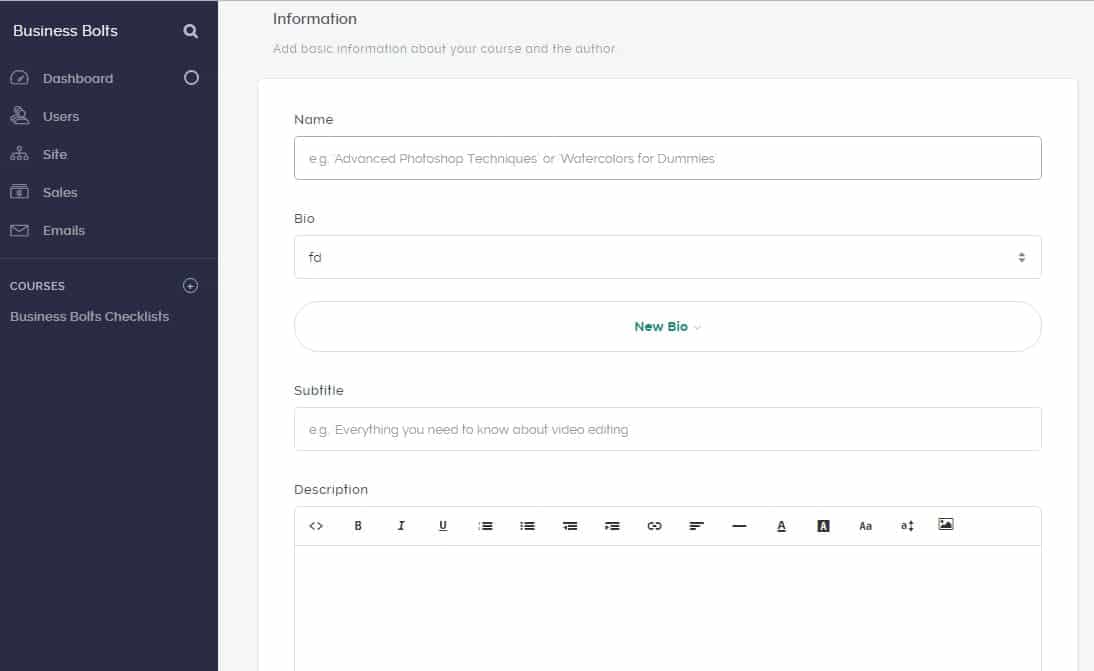1094x671 pixels.
Task: Apply underline formatting in the description toolbar
Action: 443,526
